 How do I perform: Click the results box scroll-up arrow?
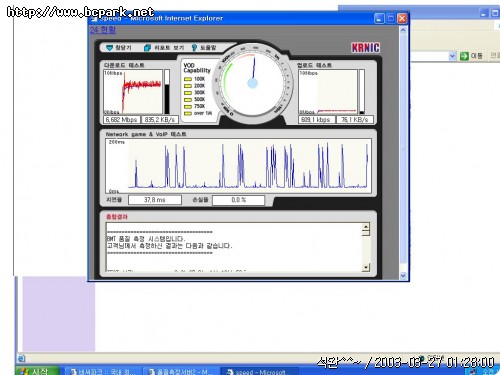[366, 227]
